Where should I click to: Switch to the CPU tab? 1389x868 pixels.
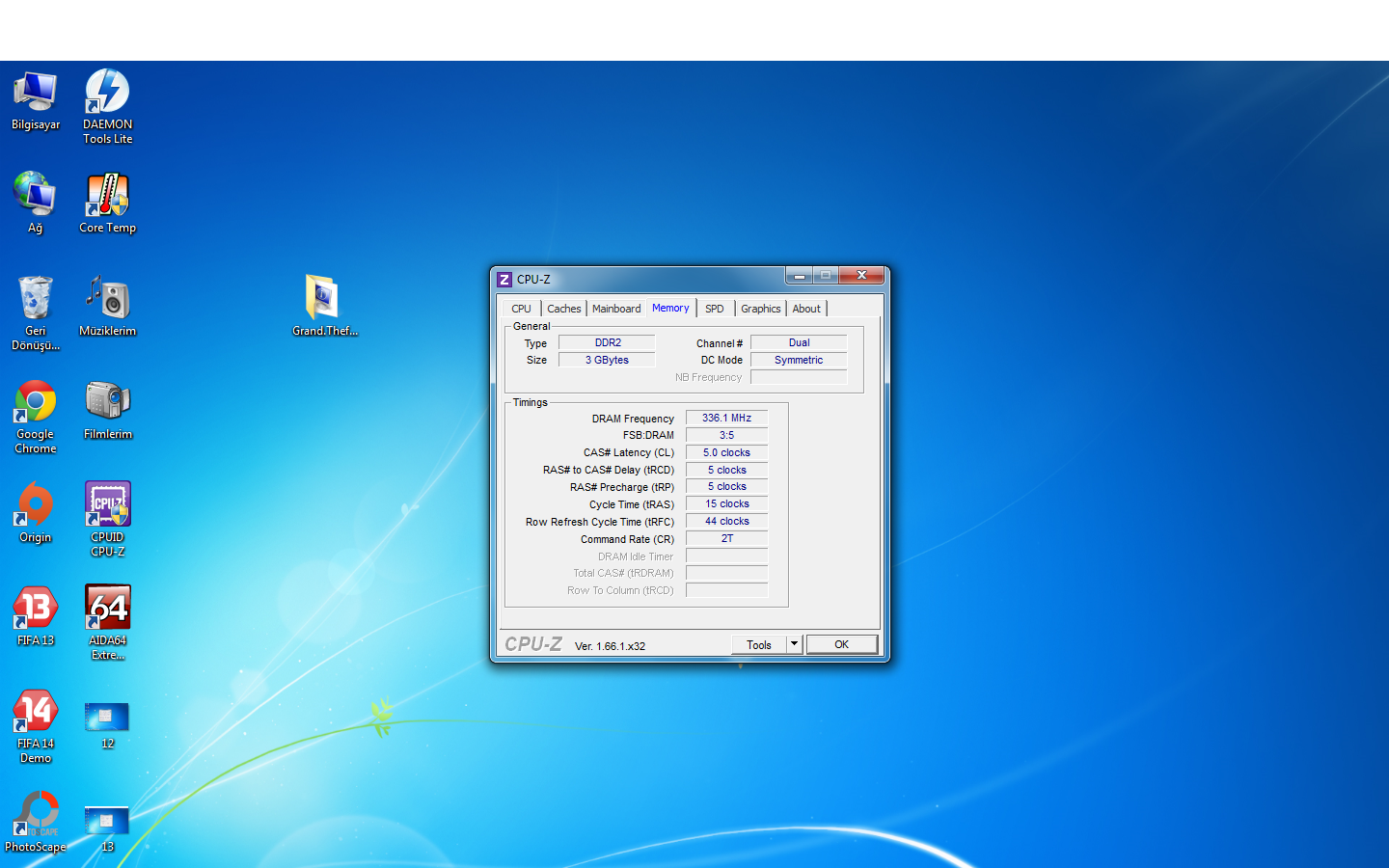point(521,309)
